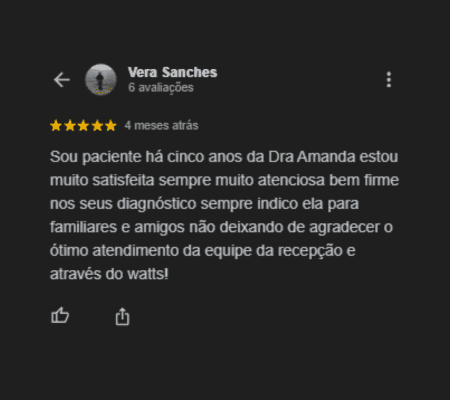Open the reviewer name Vera Sanches

[172, 72]
